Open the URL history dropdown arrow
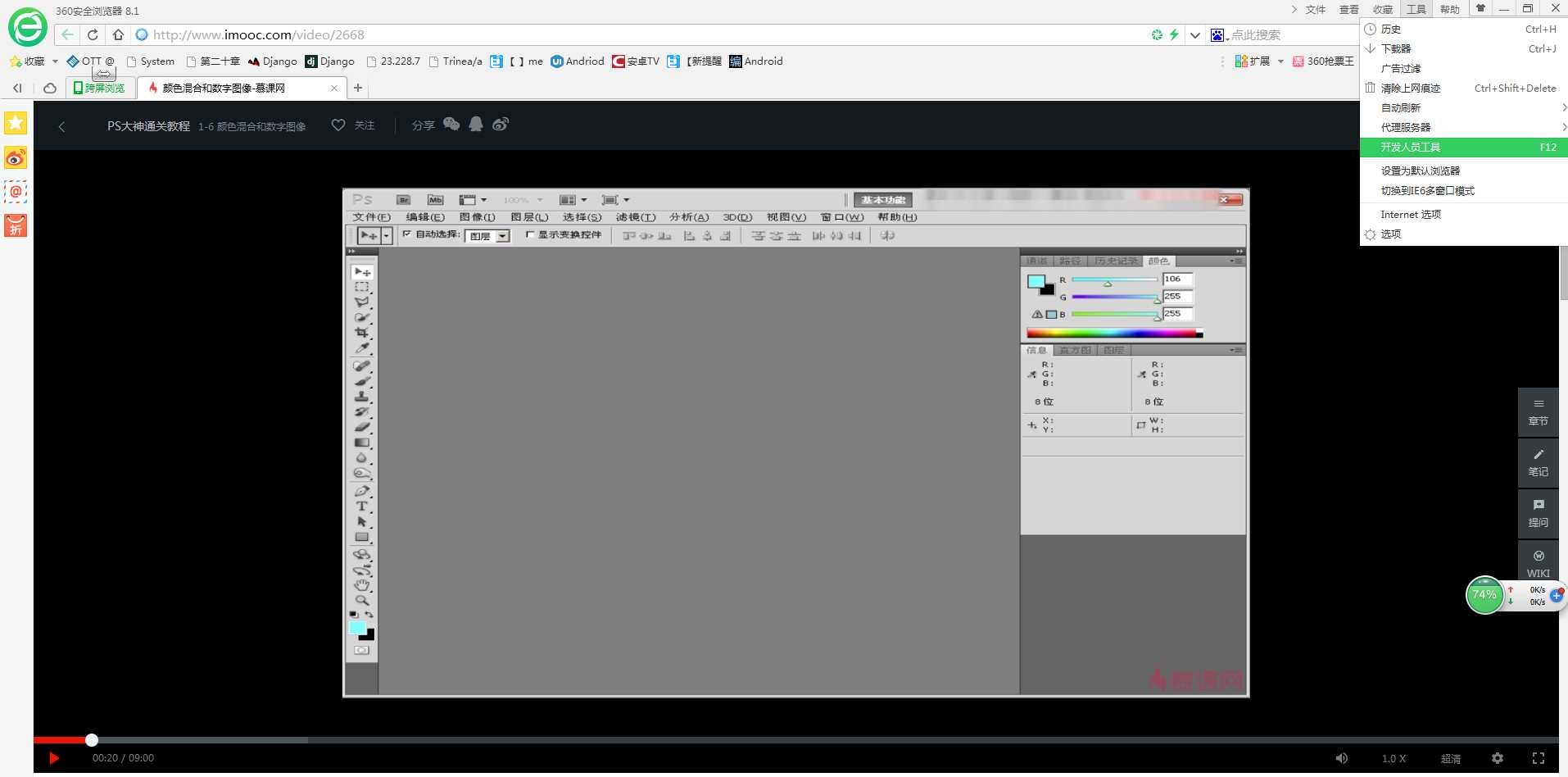Viewport: 1568px width, 777px height. click(1195, 35)
